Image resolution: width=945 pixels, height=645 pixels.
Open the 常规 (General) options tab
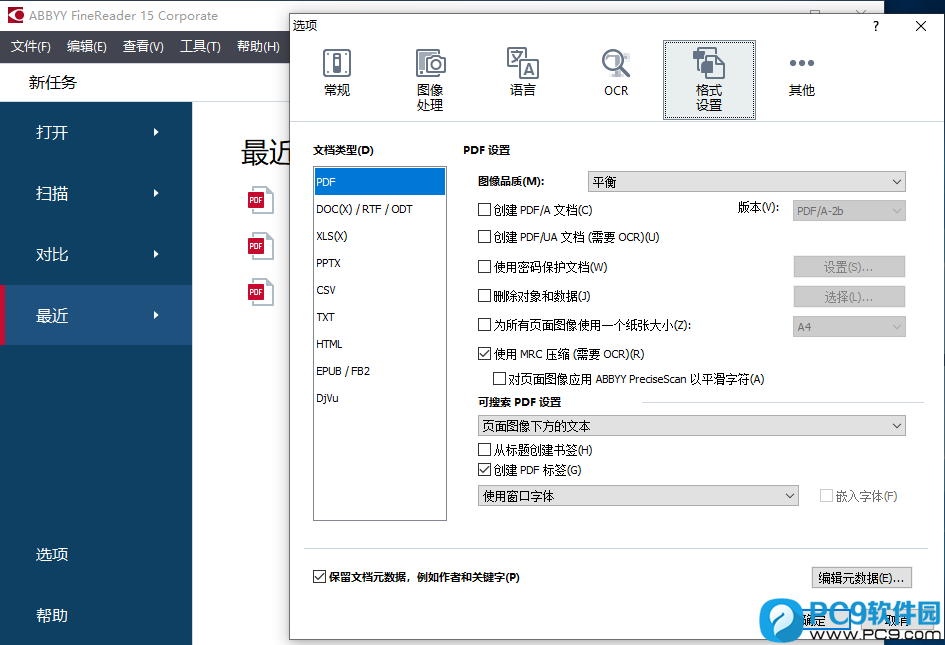tap(337, 74)
